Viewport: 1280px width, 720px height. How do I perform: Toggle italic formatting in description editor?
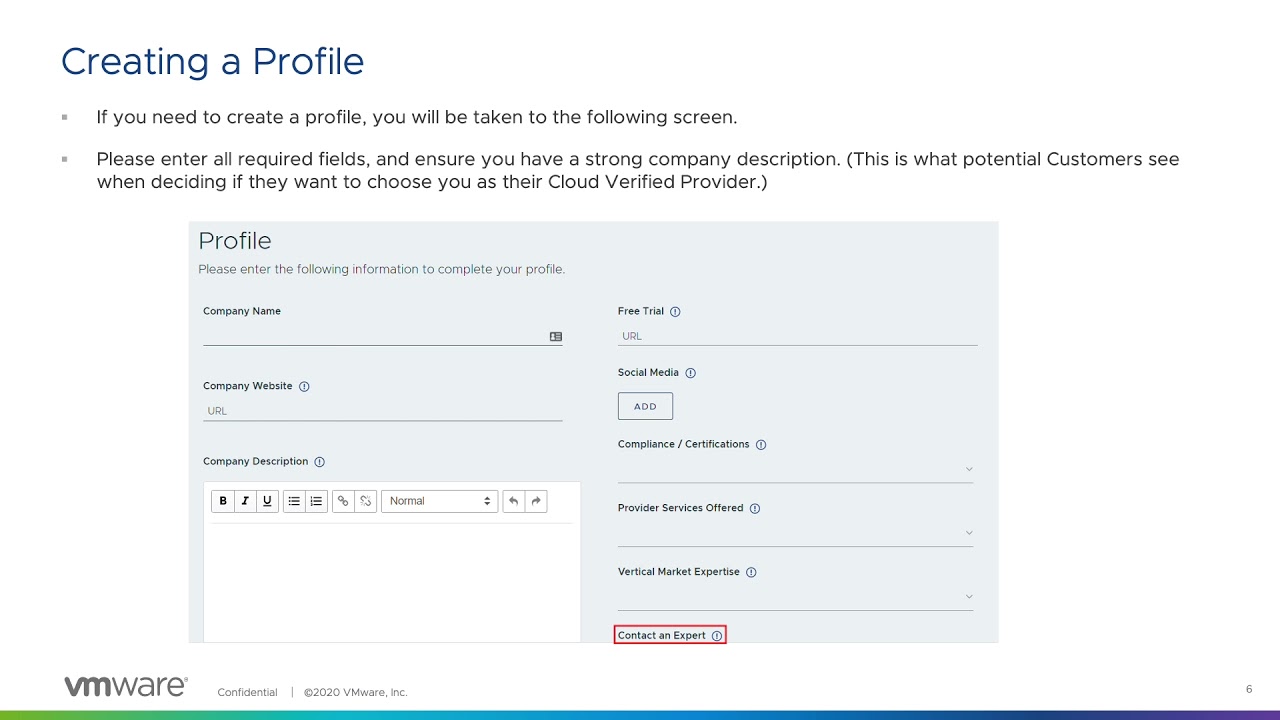click(245, 501)
